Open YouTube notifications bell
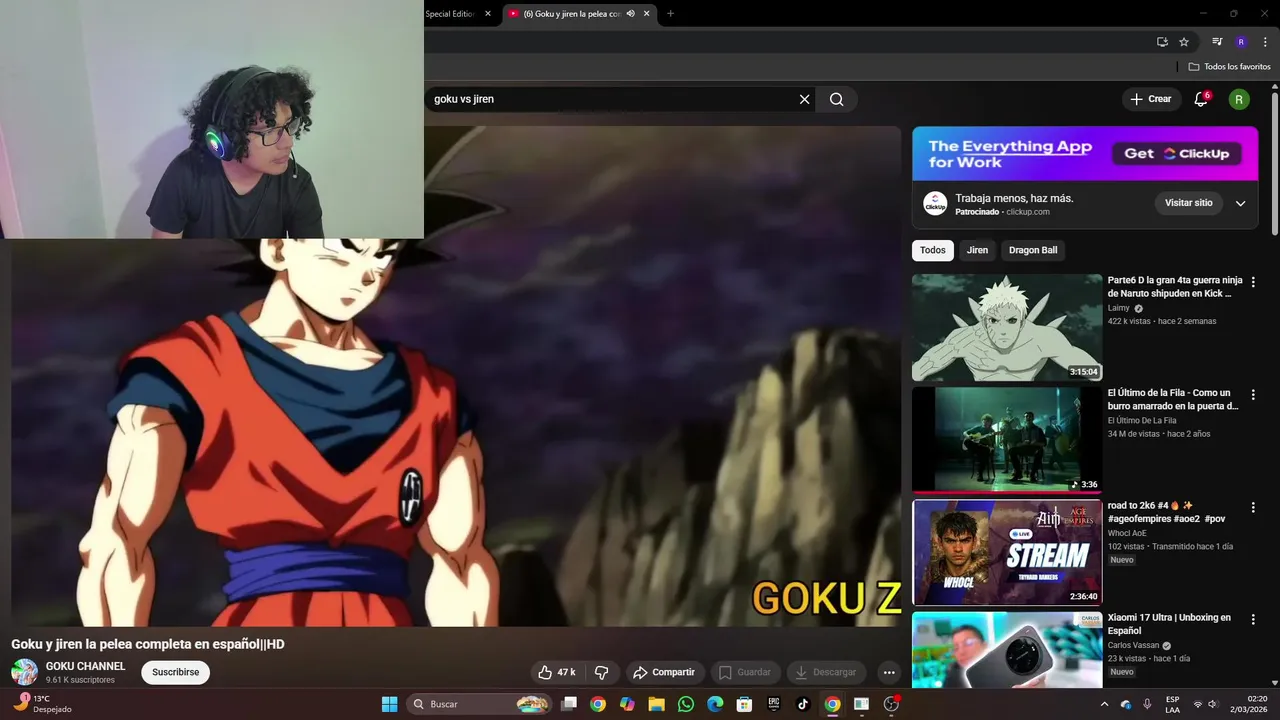Viewport: 1280px width, 720px height. tap(1202, 99)
